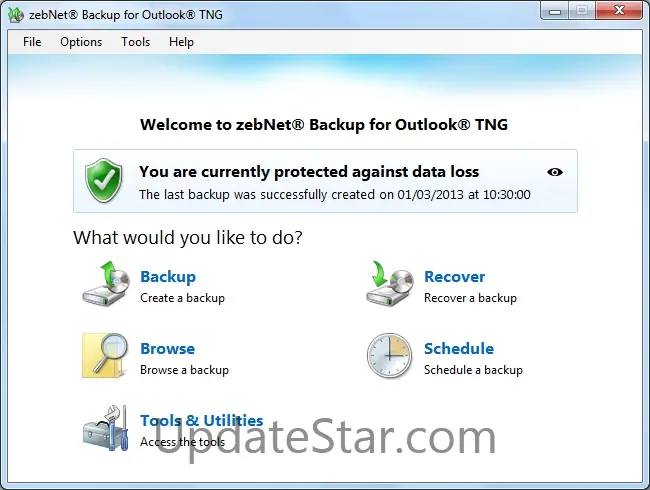Viewport: 650px width, 490px height.
Task: Click the last backup status message panel
Action: tap(325, 181)
